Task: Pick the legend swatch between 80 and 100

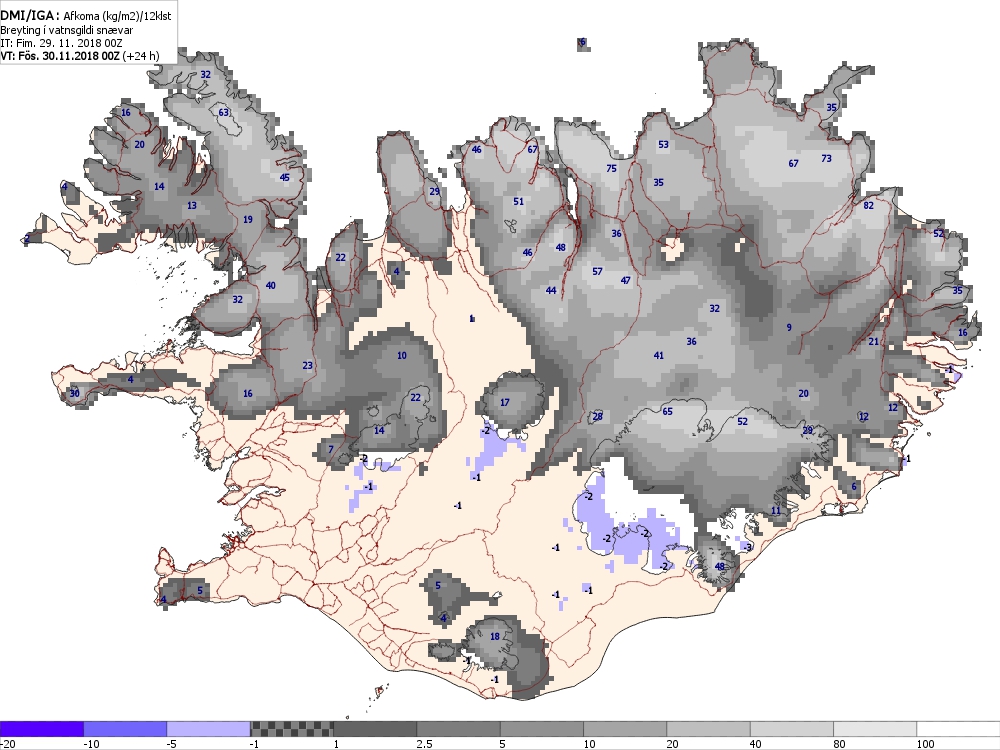Action: [x=875, y=729]
